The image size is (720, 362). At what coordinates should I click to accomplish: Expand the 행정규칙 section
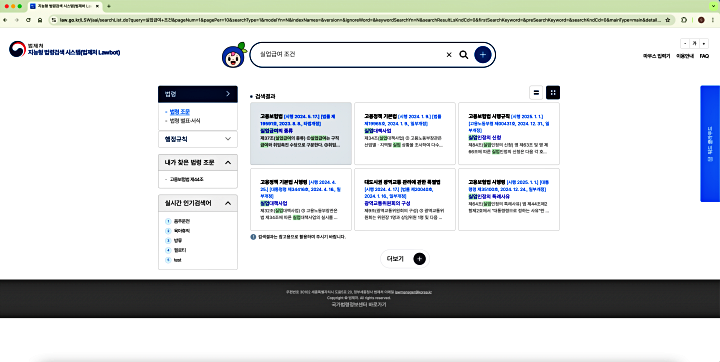click(x=198, y=139)
